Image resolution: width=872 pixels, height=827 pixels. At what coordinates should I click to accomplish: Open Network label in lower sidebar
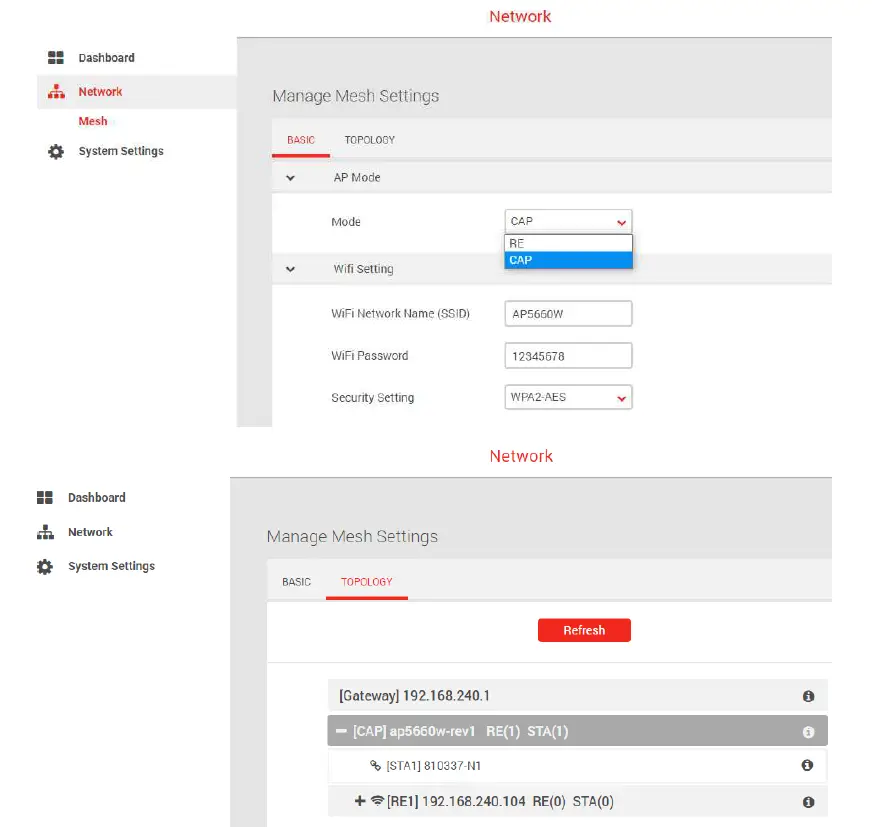[x=90, y=532]
